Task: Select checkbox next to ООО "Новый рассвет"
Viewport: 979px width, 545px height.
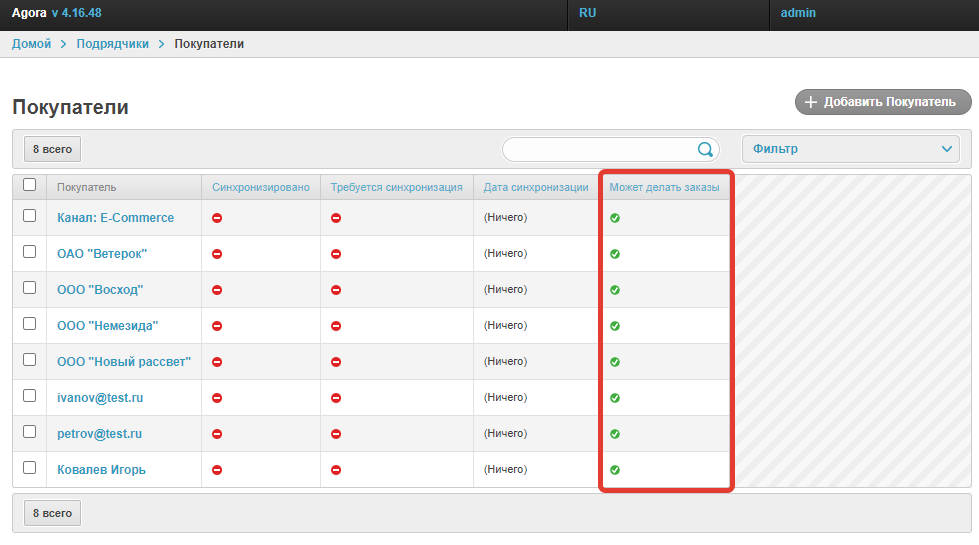Action: (29, 360)
